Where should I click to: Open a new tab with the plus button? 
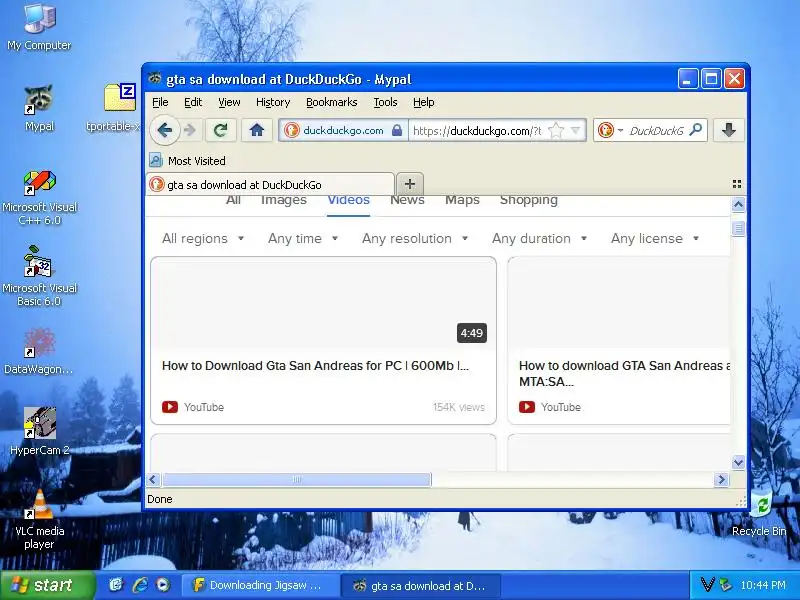coord(410,184)
